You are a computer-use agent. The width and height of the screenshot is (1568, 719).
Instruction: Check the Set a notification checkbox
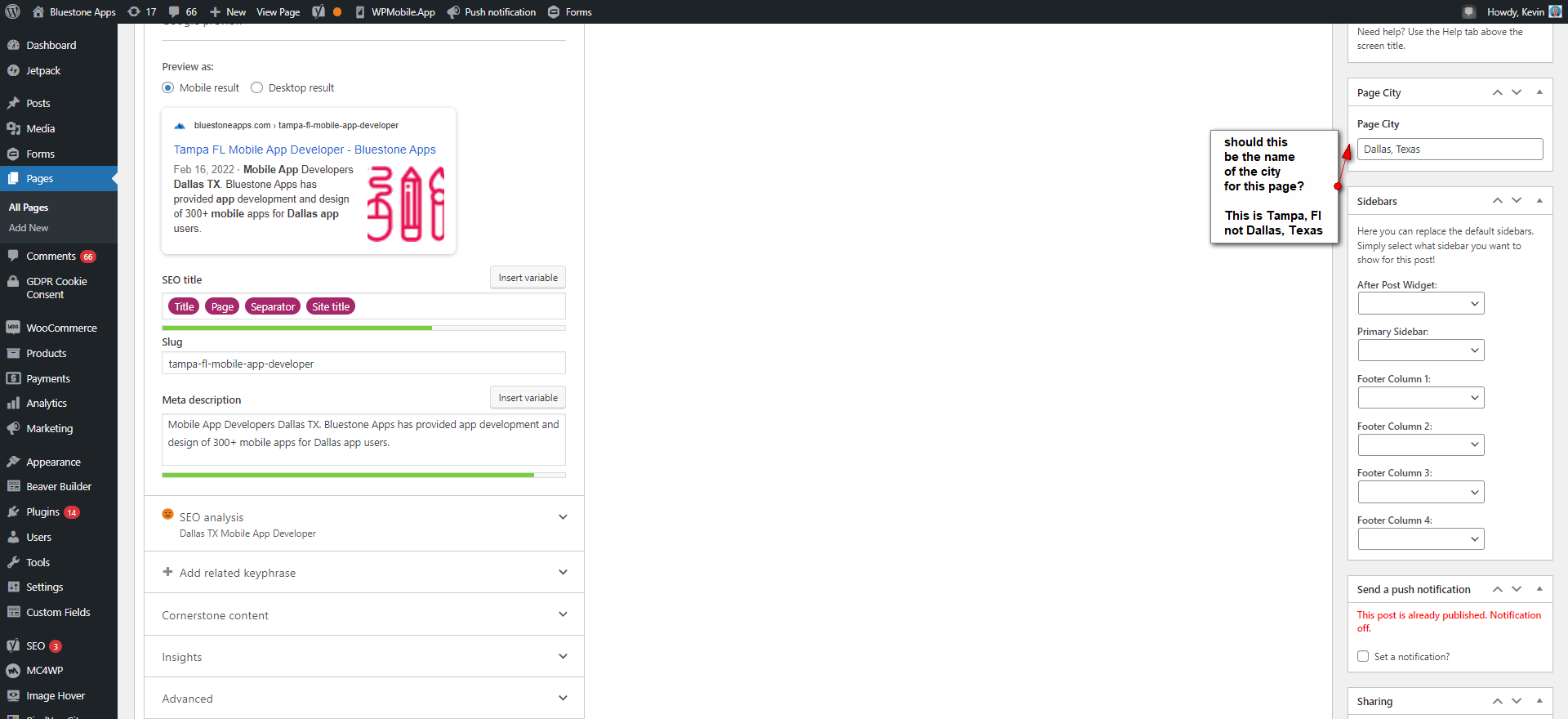[x=1363, y=656]
